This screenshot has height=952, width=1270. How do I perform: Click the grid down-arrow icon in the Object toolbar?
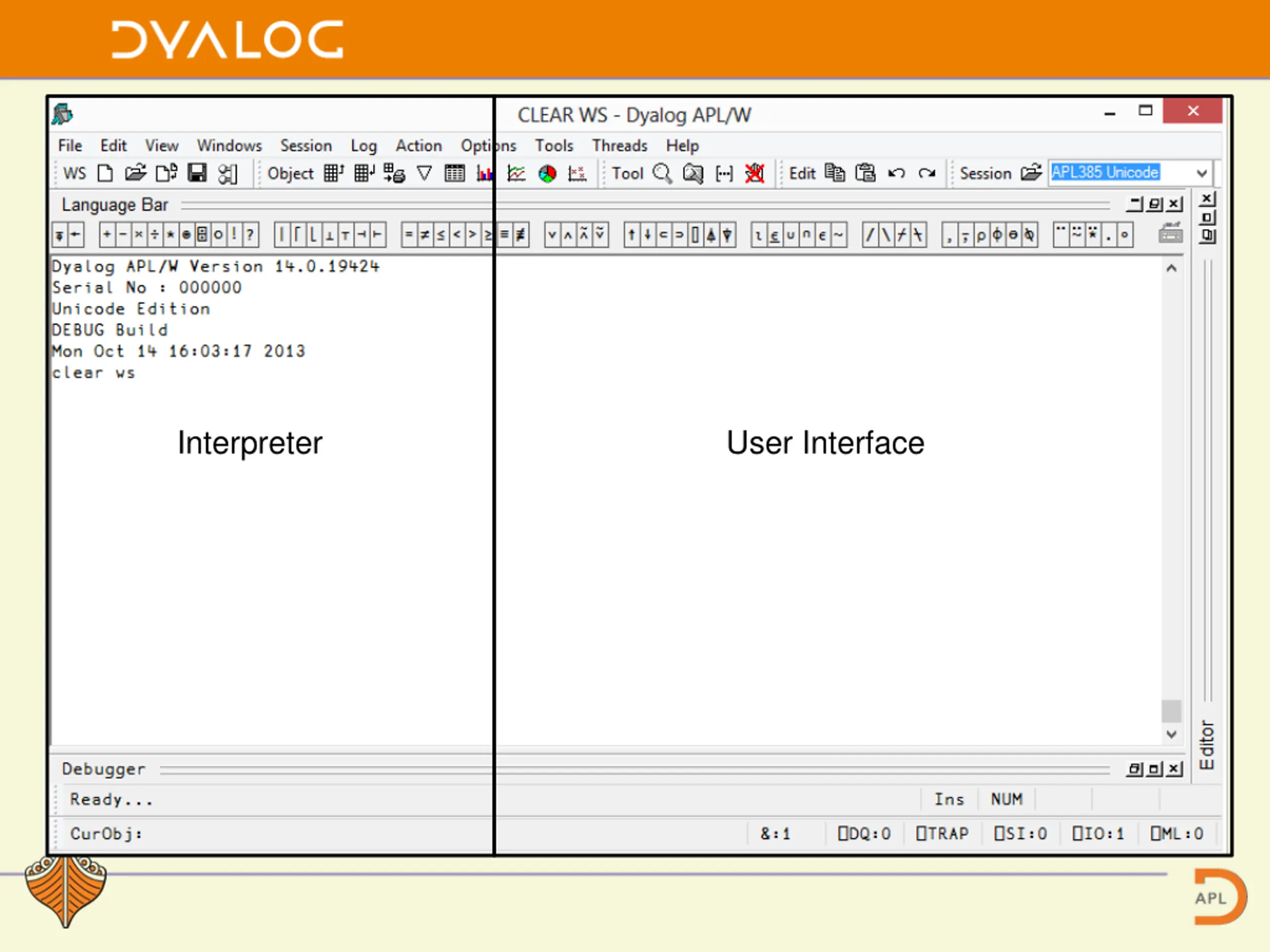pos(364,173)
